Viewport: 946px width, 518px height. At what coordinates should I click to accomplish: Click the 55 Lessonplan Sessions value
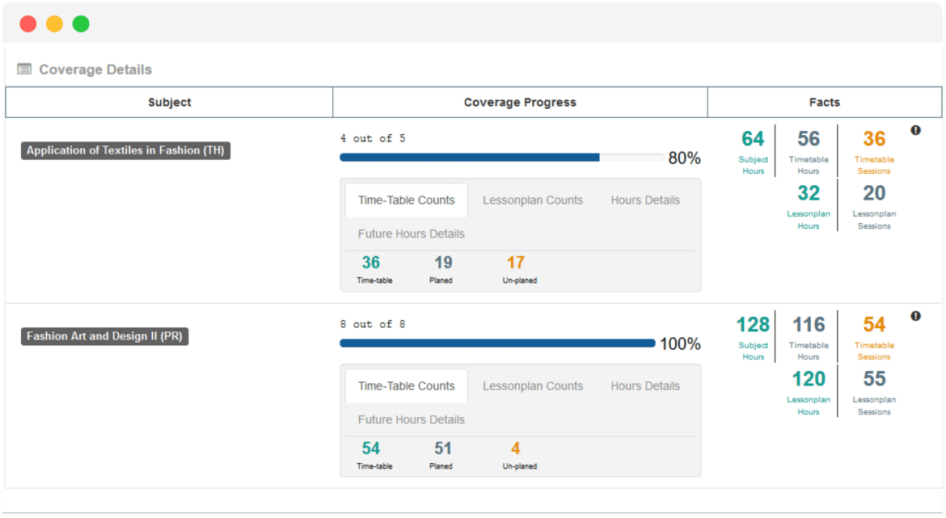pyautogui.click(x=874, y=379)
